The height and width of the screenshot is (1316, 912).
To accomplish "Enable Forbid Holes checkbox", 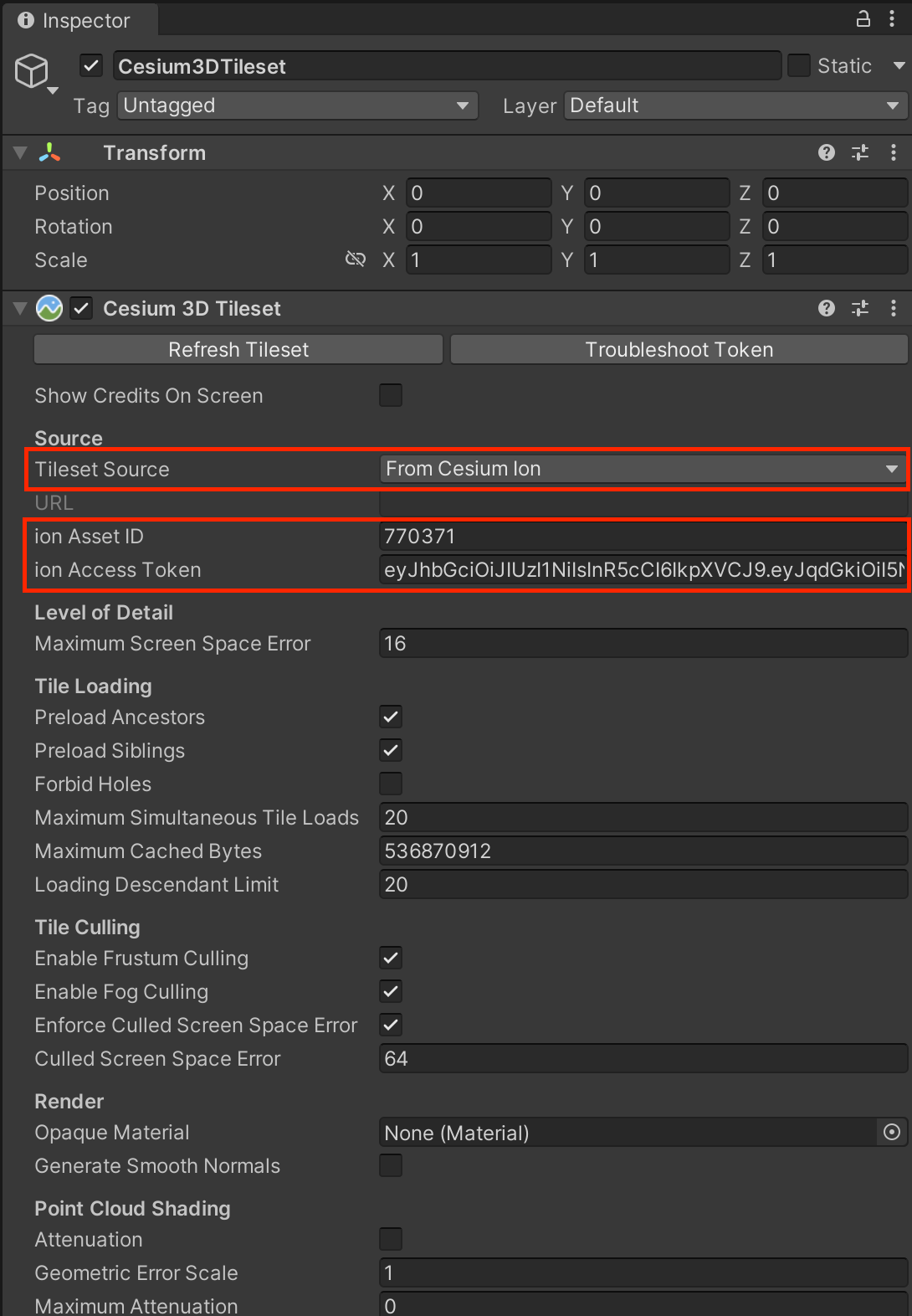I will point(391,784).
